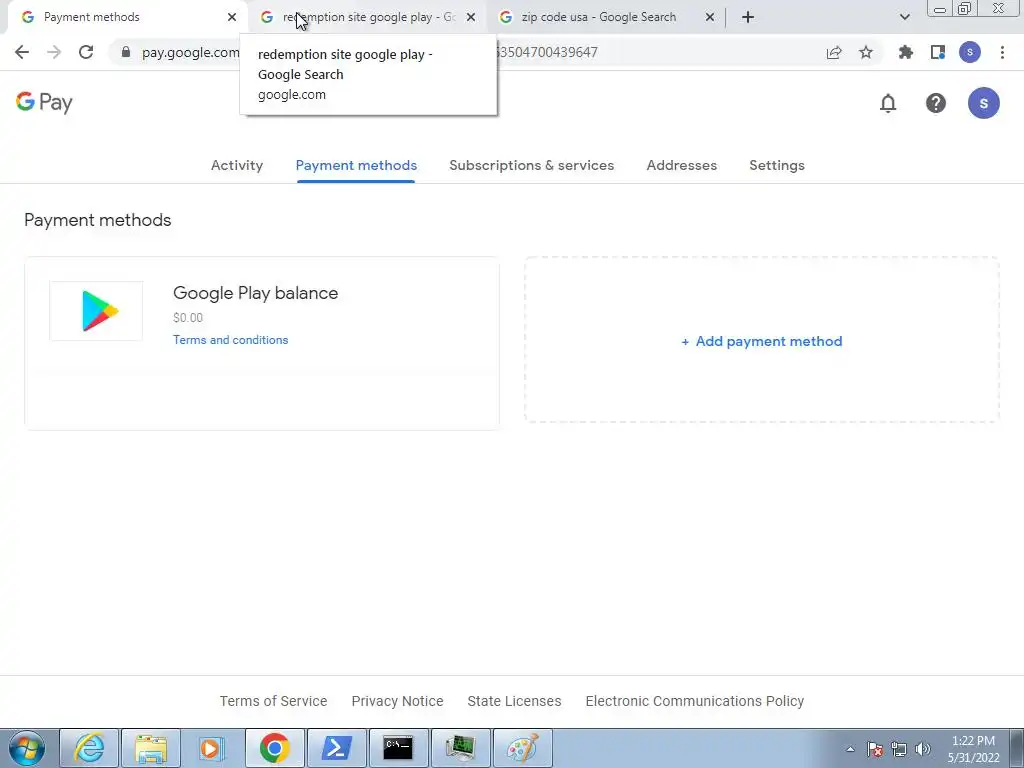Share this page via share icon

click(834, 52)
